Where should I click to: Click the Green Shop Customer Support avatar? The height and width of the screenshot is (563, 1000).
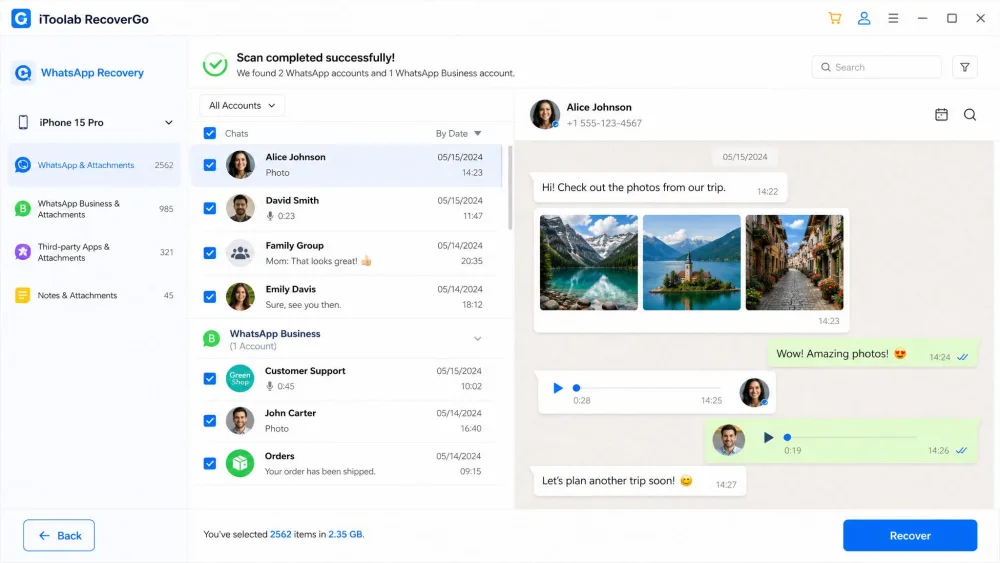click(240, 378)
